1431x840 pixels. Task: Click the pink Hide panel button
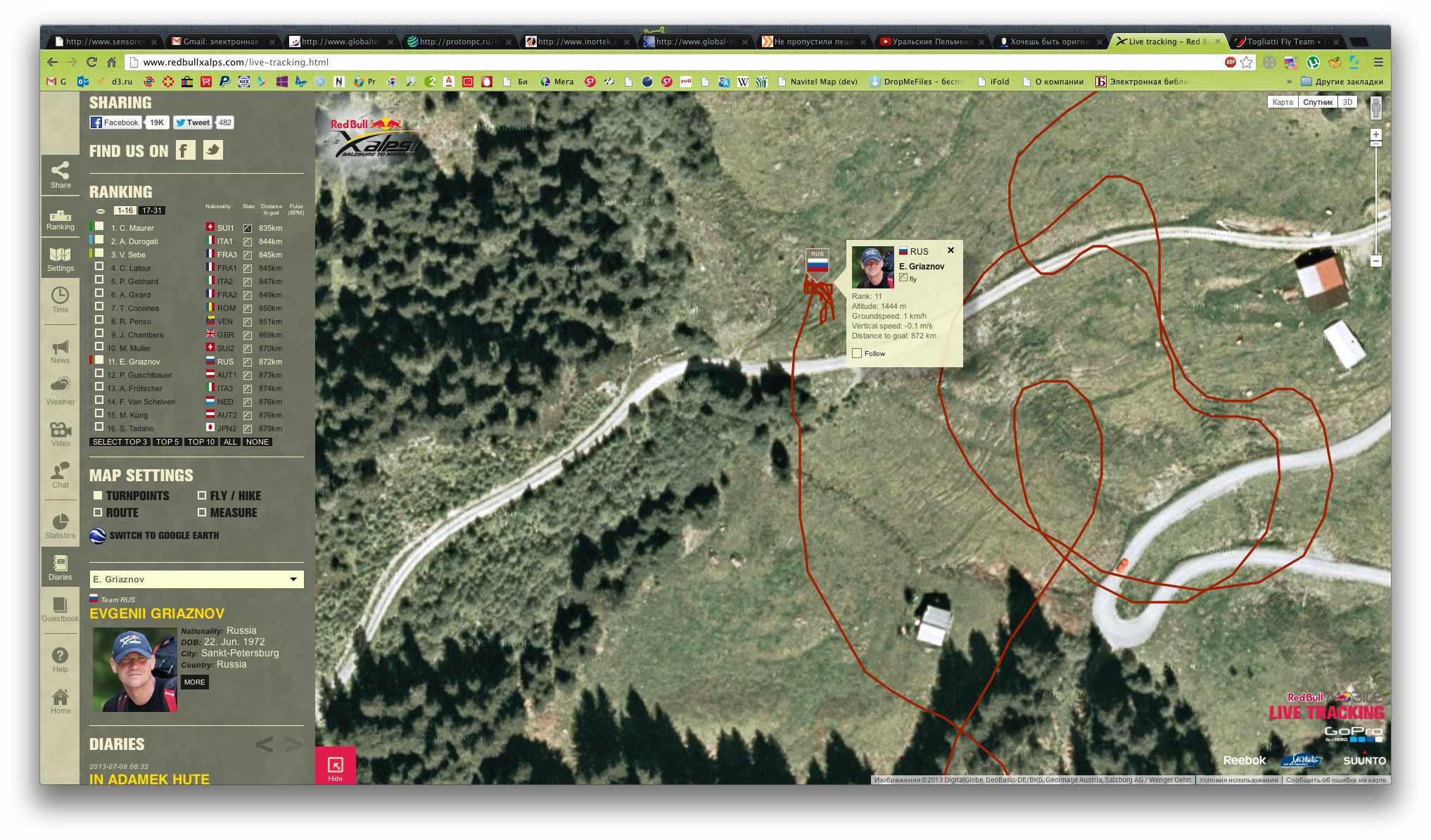click(x=336, y=767)
